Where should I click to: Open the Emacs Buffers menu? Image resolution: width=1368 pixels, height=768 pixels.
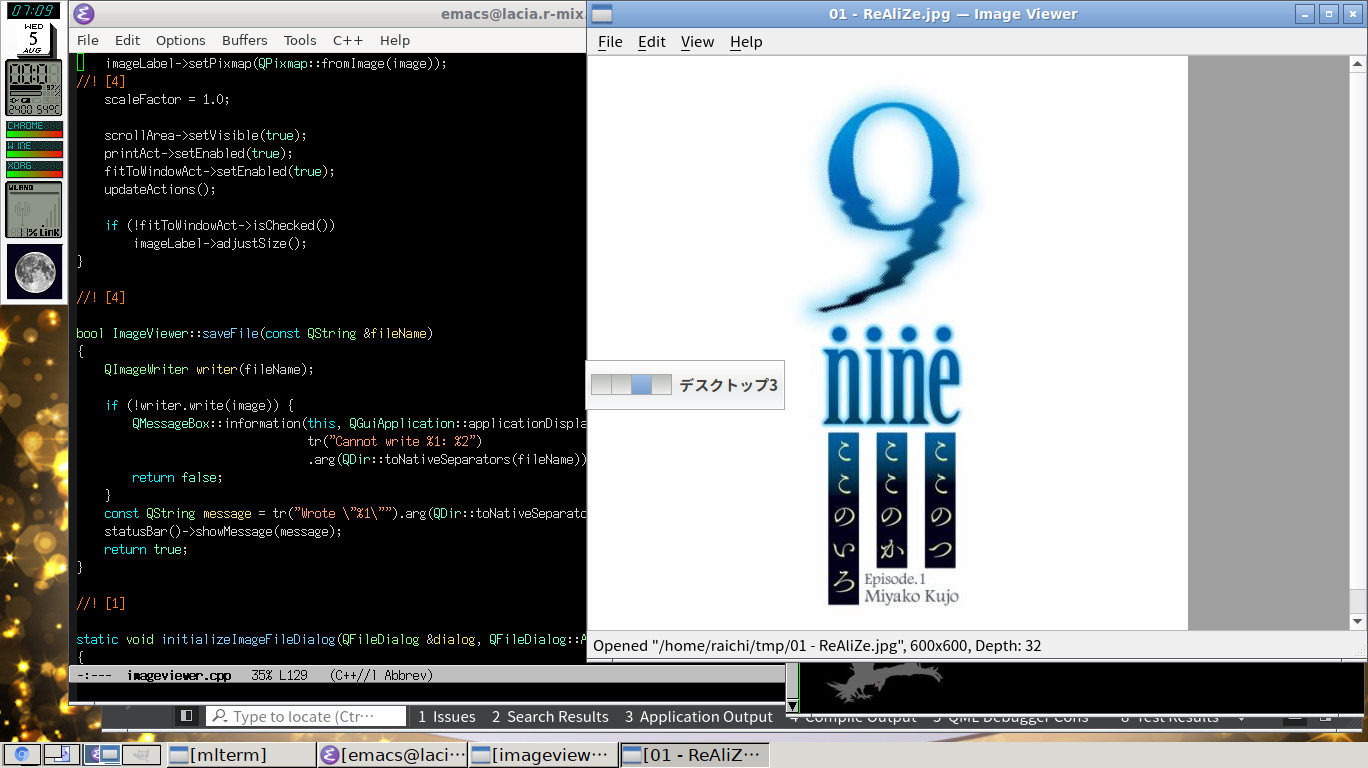(245, 40)
